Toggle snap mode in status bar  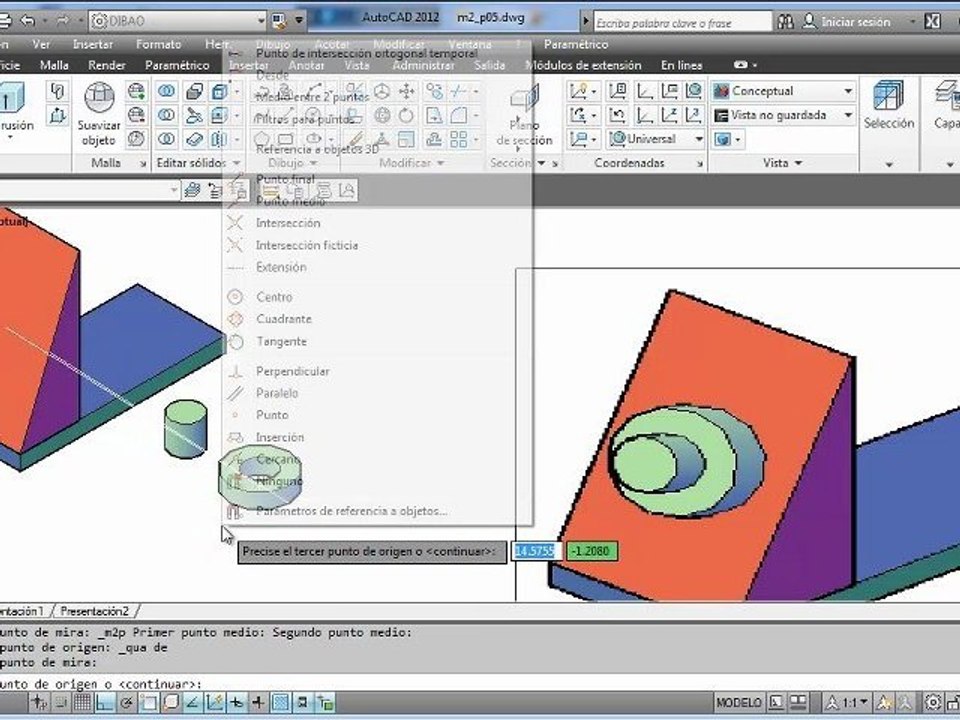(61, 703)
